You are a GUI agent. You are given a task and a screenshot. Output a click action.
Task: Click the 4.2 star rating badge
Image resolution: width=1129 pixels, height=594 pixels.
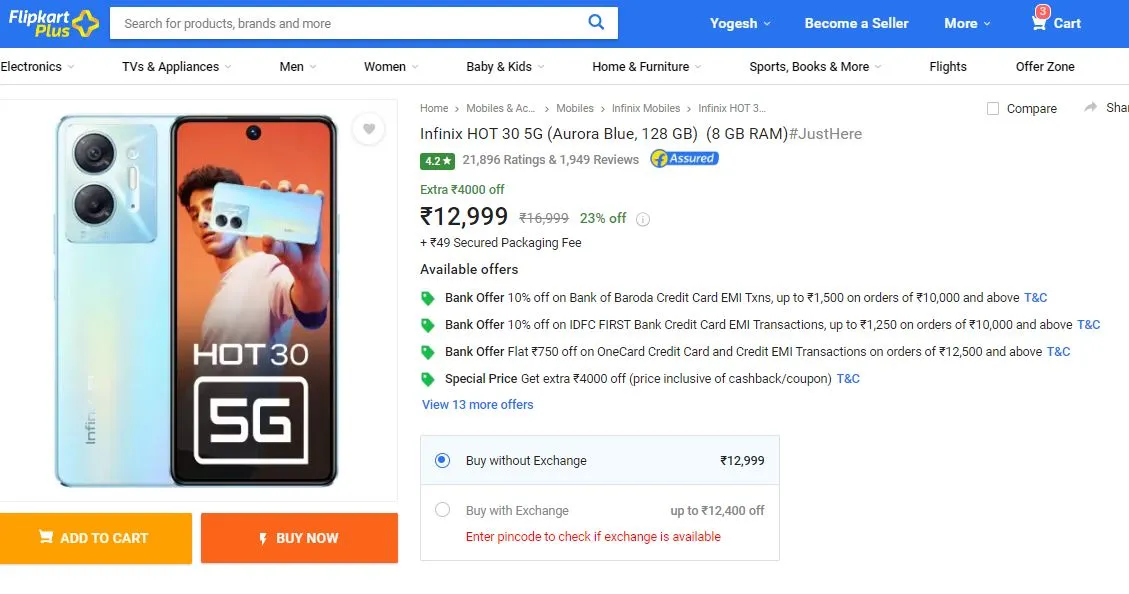(x=437, y=161)
